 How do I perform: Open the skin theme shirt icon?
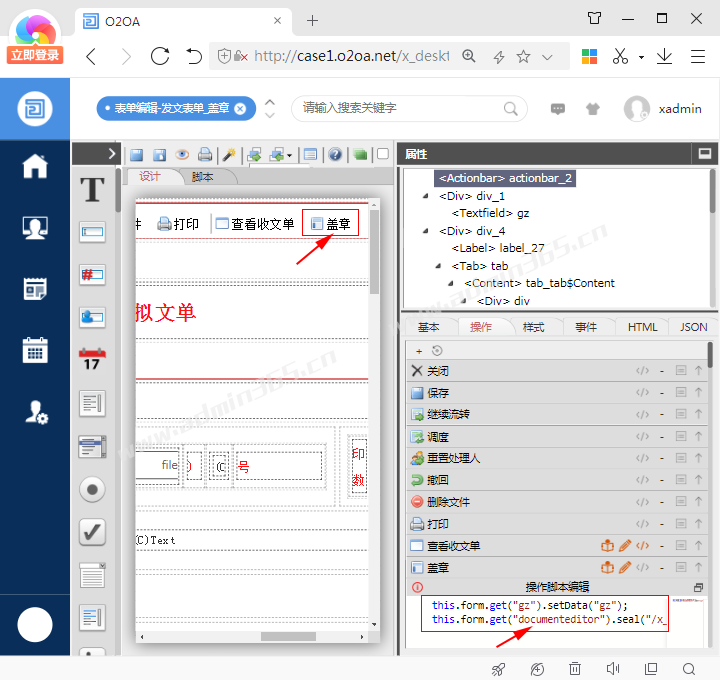tap(592, 109)
